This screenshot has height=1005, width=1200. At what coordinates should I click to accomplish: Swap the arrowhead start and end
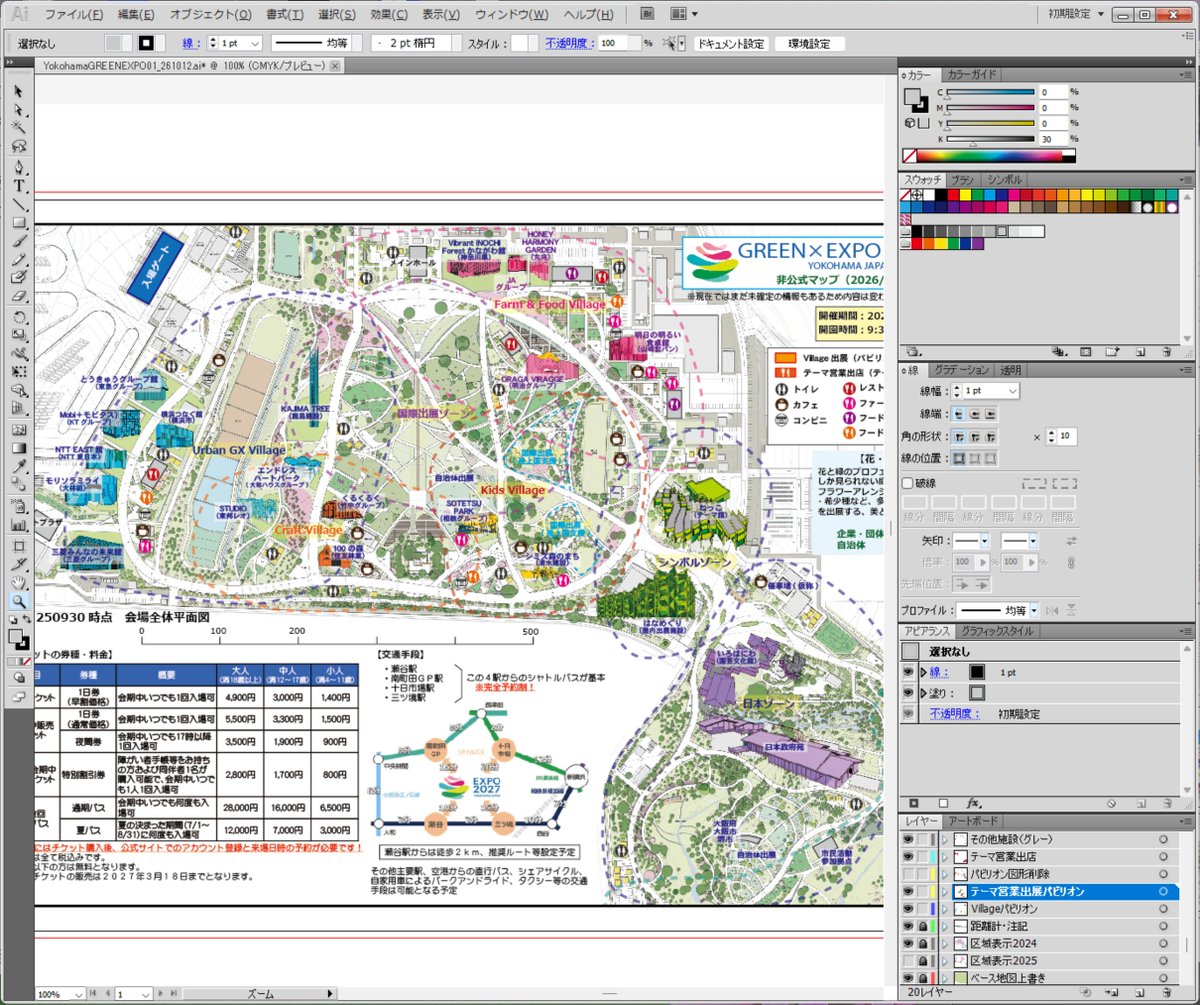coord(1073,541)
